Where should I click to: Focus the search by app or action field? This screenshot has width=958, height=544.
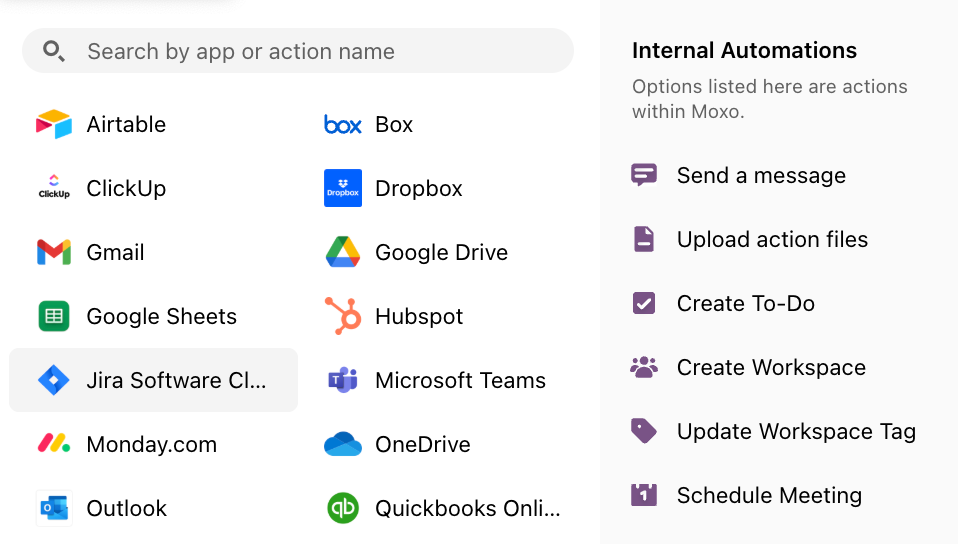click(300, 51)
